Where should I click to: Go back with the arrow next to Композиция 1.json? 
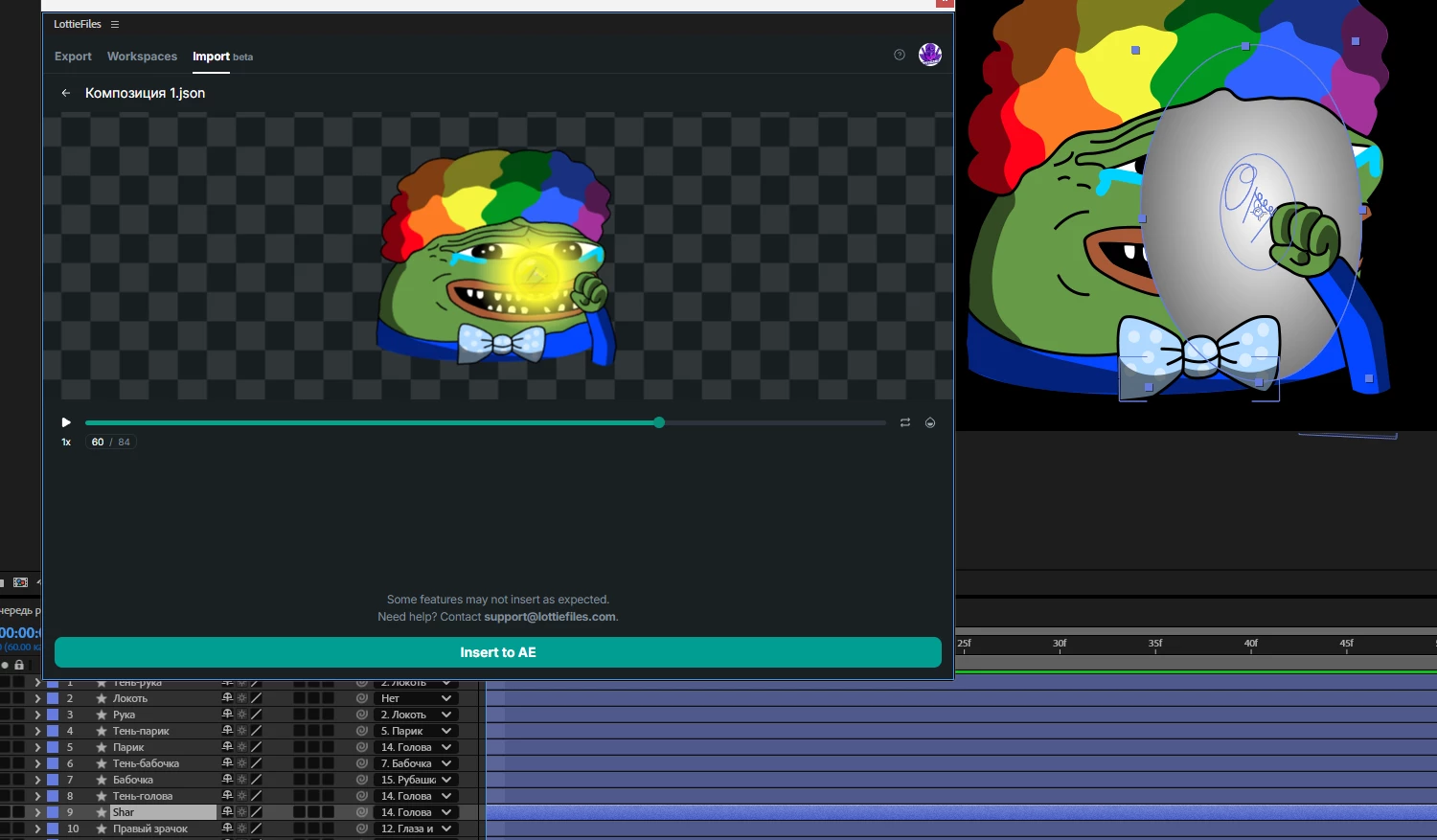[x=66, y=93]
